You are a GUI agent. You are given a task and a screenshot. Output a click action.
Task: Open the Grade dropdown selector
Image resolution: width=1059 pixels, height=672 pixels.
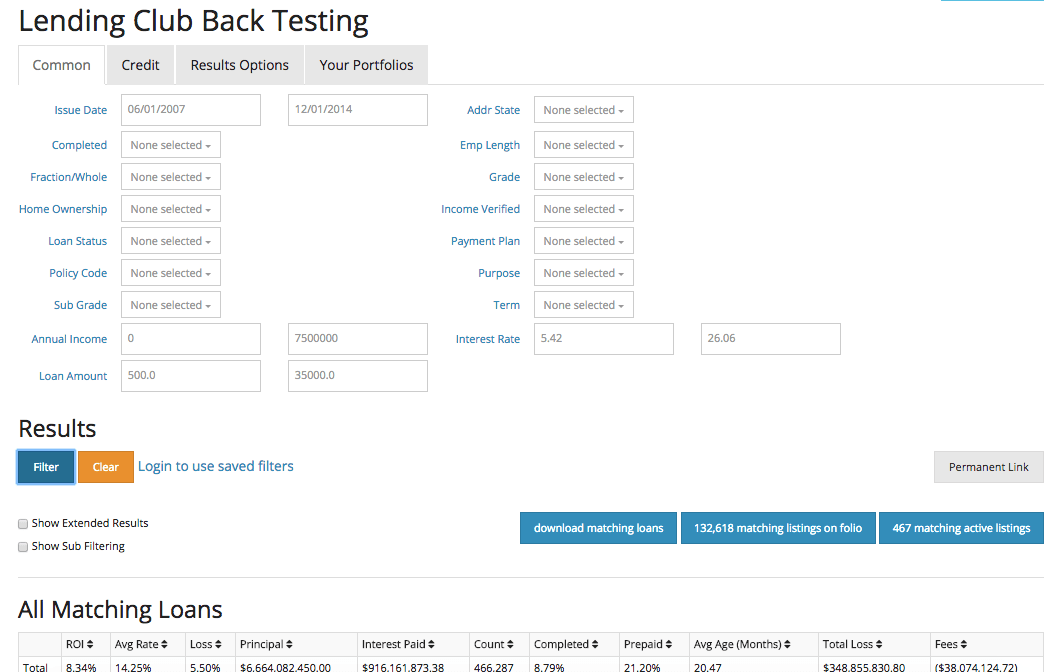(x=583, y=178)
